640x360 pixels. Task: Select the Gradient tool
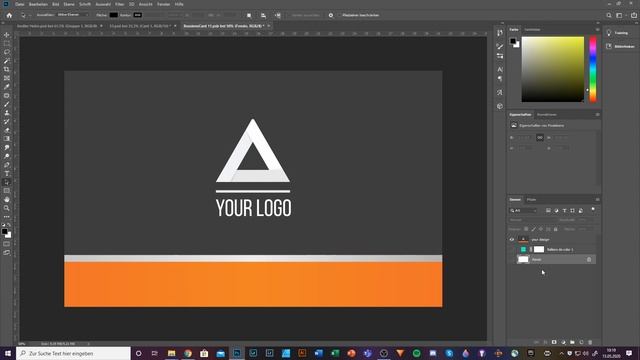coord(7,139)
